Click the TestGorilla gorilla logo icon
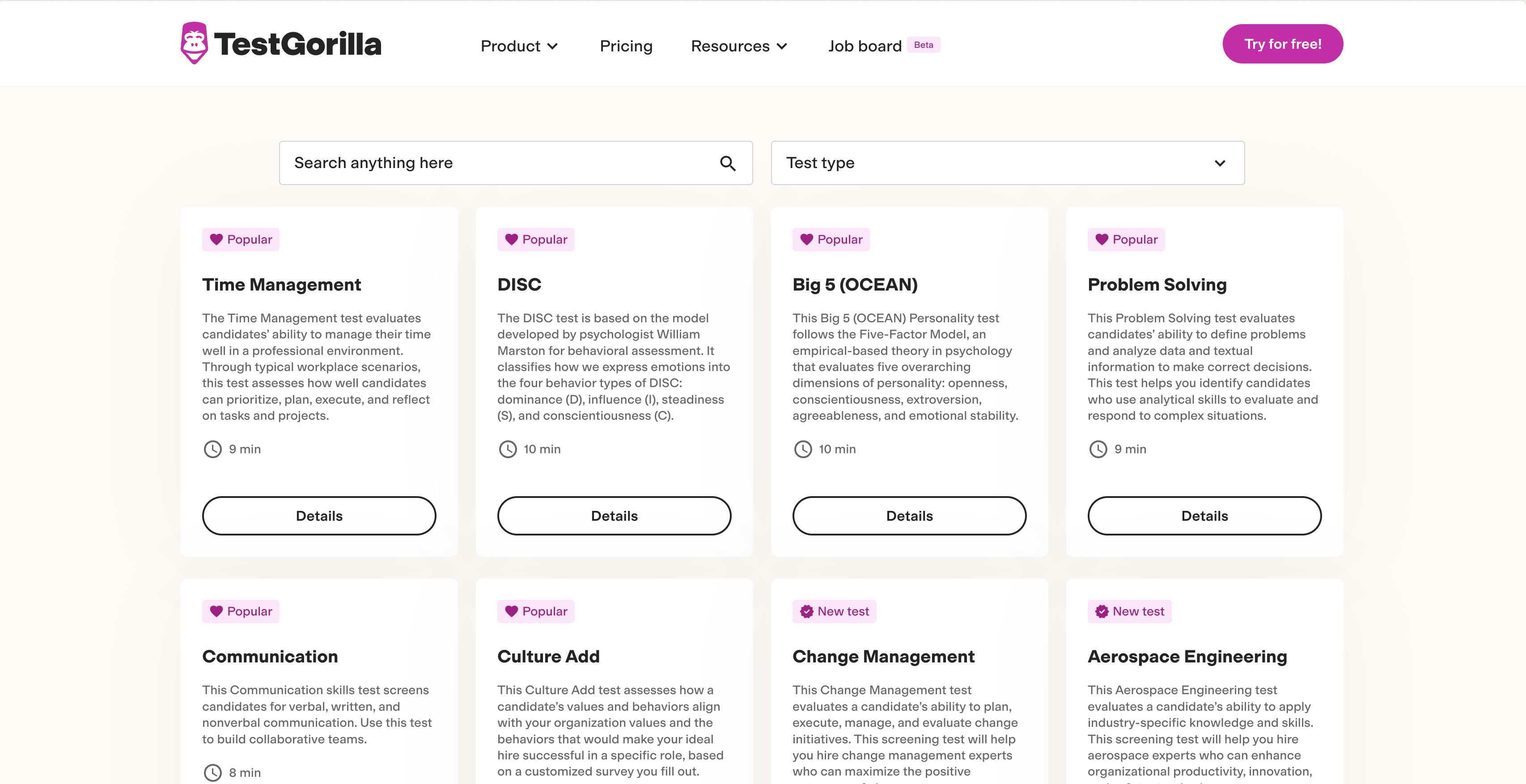 pyautogui.click(x=194, y=43)
